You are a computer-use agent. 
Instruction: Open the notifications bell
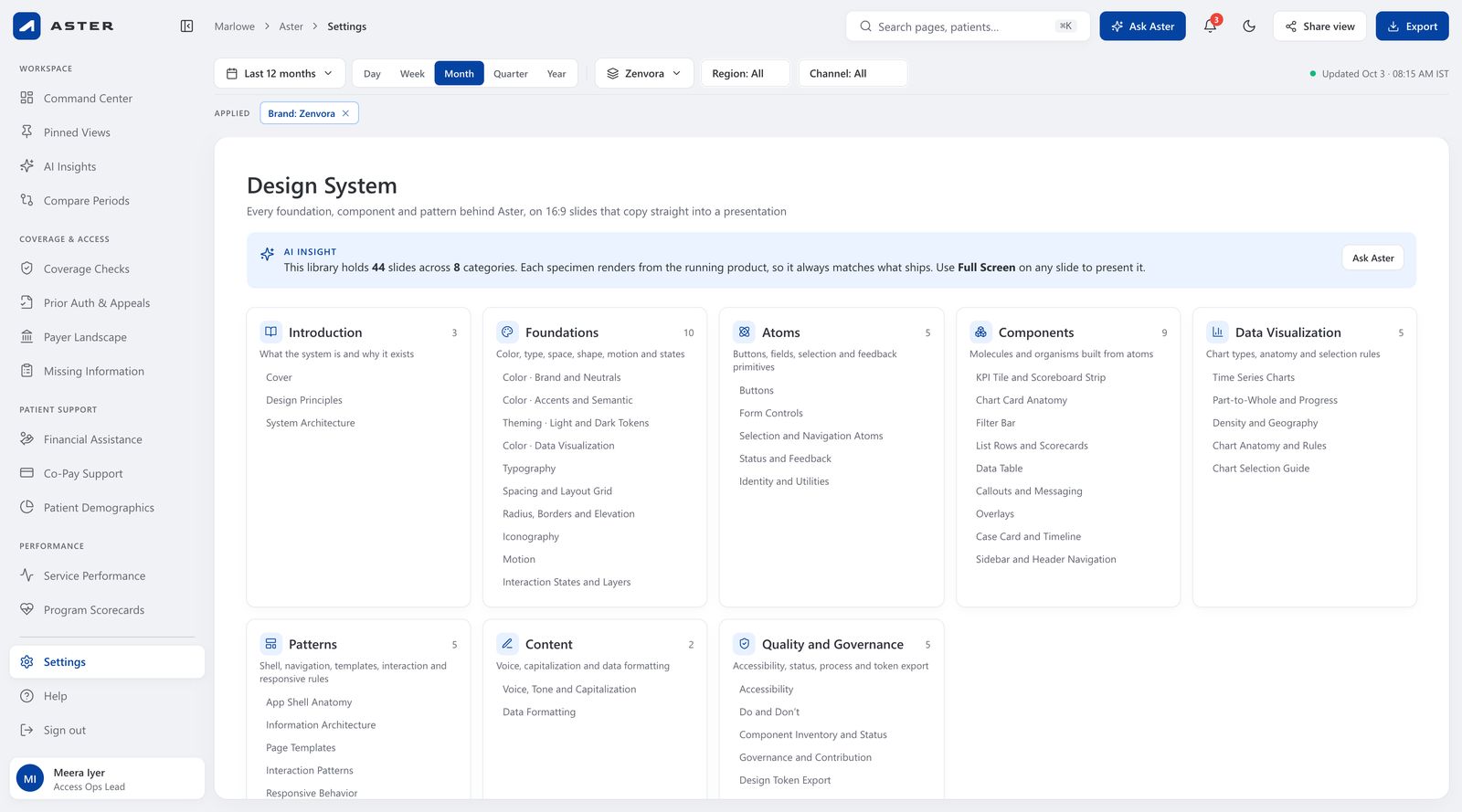pyautogui.click(x=1210, y=26)
